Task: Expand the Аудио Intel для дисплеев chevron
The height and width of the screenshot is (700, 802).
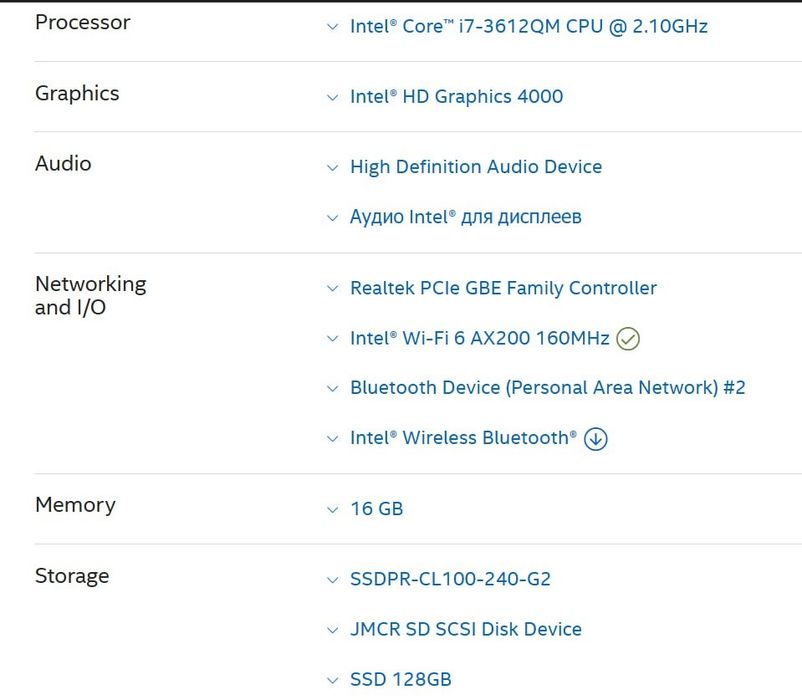Action: (332, 218)
